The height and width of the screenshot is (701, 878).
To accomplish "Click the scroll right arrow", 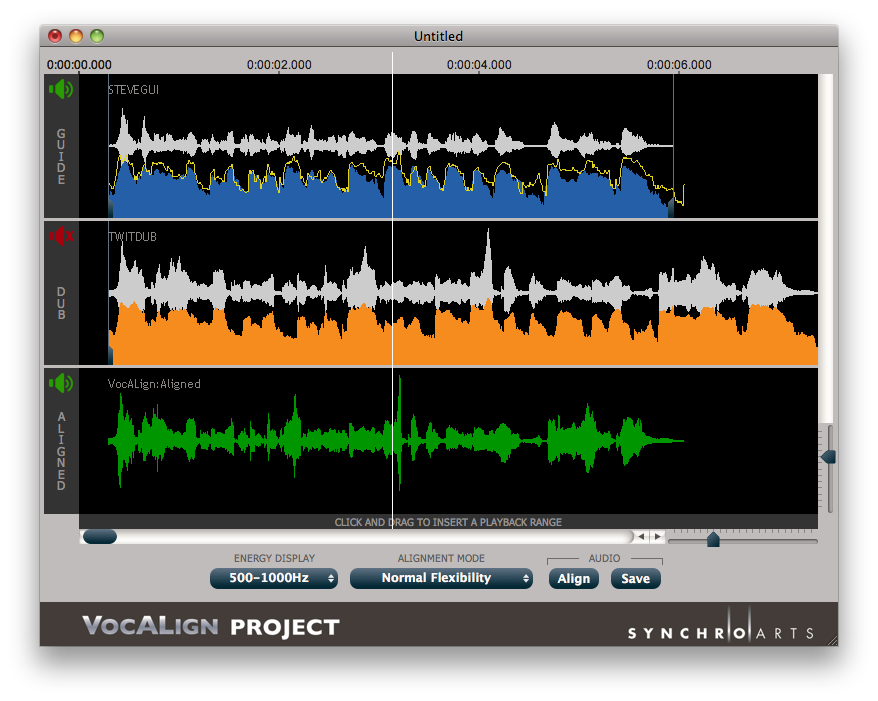I will point(657,537).
